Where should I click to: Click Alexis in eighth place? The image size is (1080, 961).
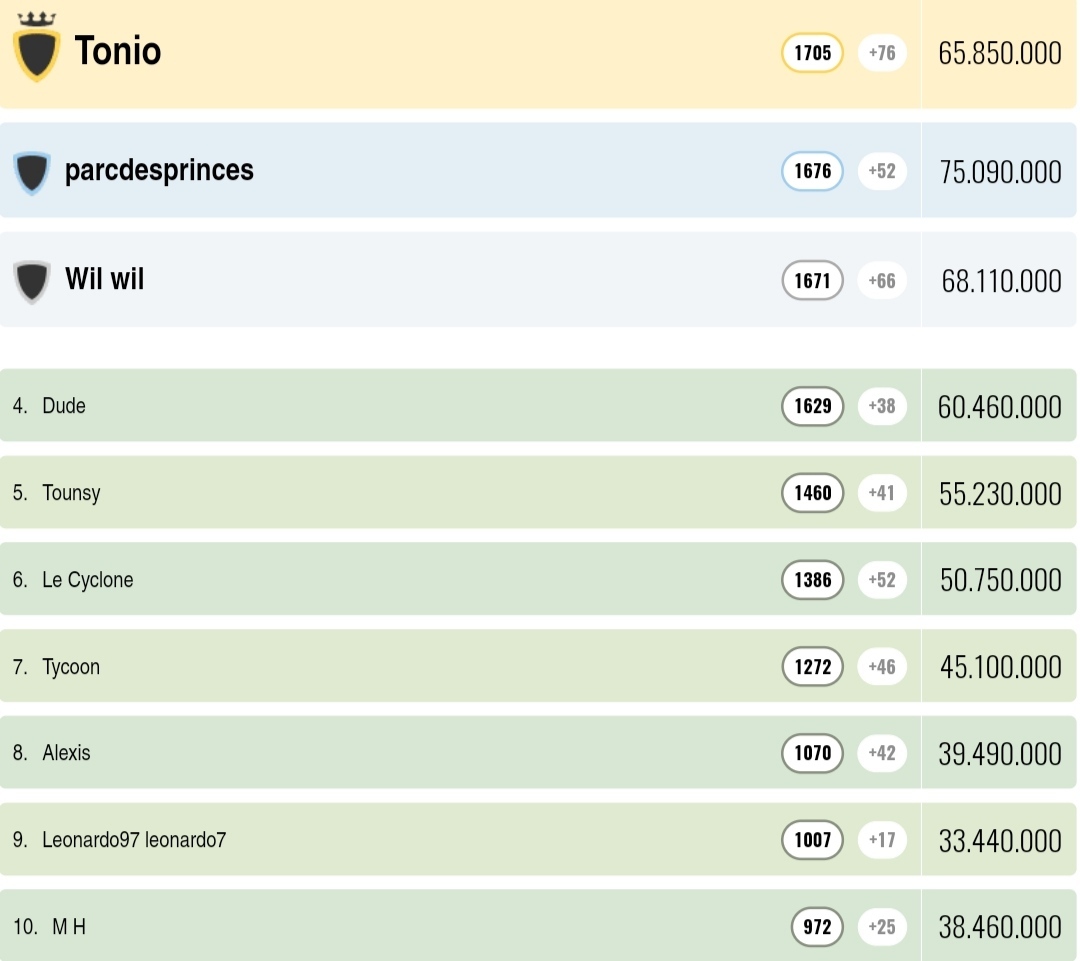(x=66, y=753)
